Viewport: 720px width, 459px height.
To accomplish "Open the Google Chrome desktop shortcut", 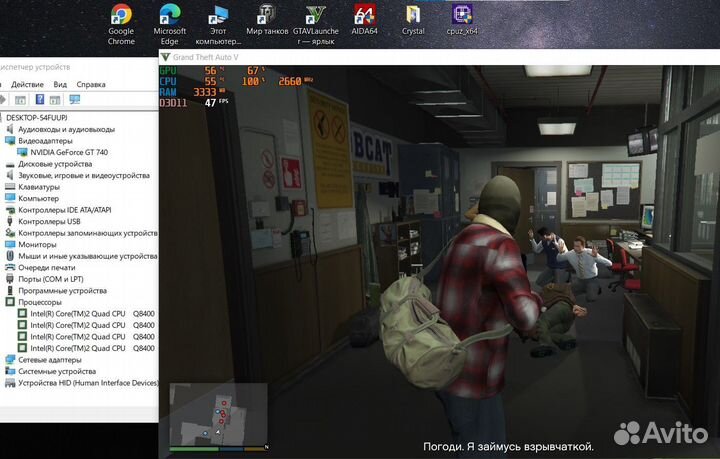I will pyautogui.click(x=121, y=17).
